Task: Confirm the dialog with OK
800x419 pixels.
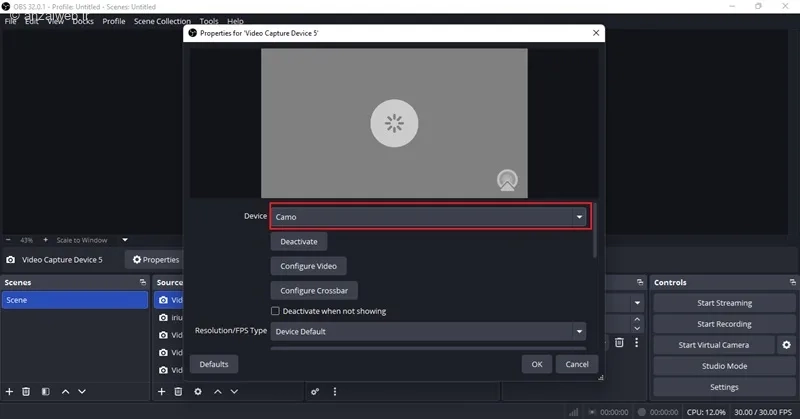Action: [x=537, y=364]
